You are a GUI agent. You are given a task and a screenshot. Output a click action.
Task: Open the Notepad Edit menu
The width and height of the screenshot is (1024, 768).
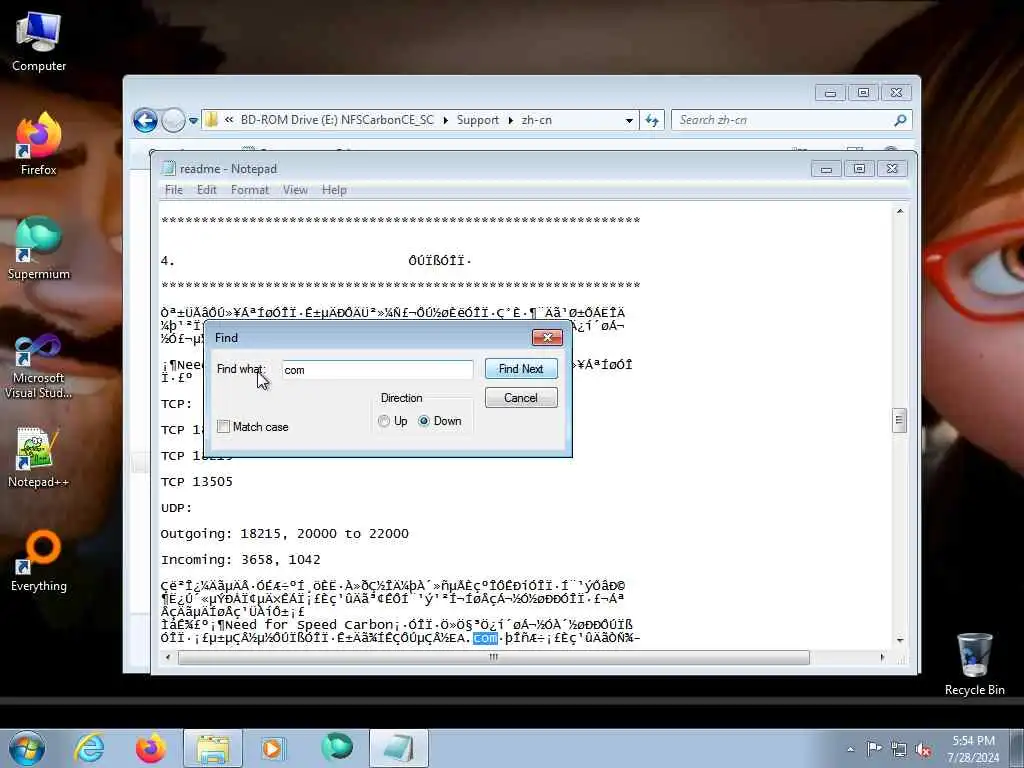point(206,190)
